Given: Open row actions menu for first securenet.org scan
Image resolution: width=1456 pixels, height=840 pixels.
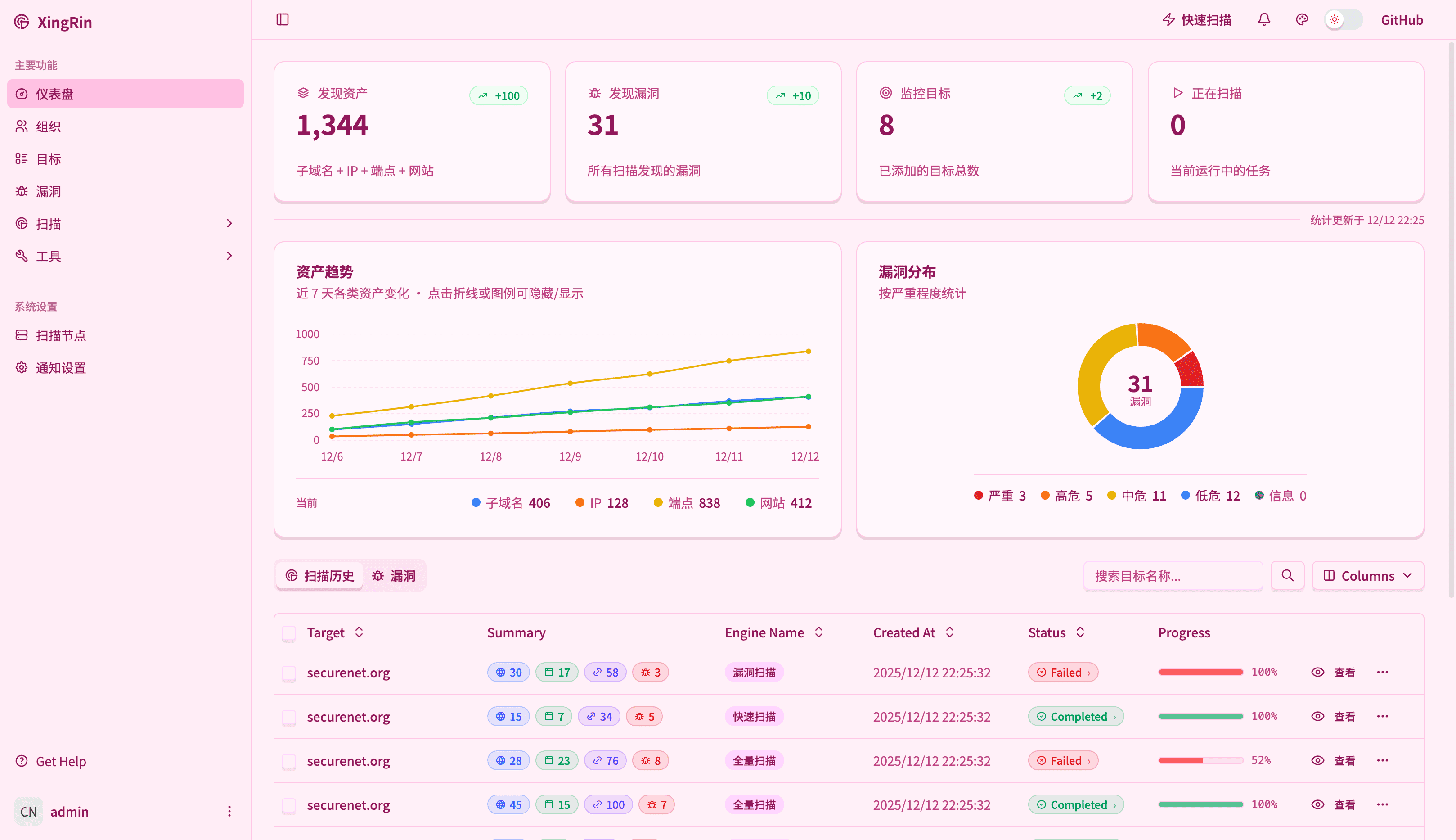Looking at the screenshot, I should [1382, 672].
